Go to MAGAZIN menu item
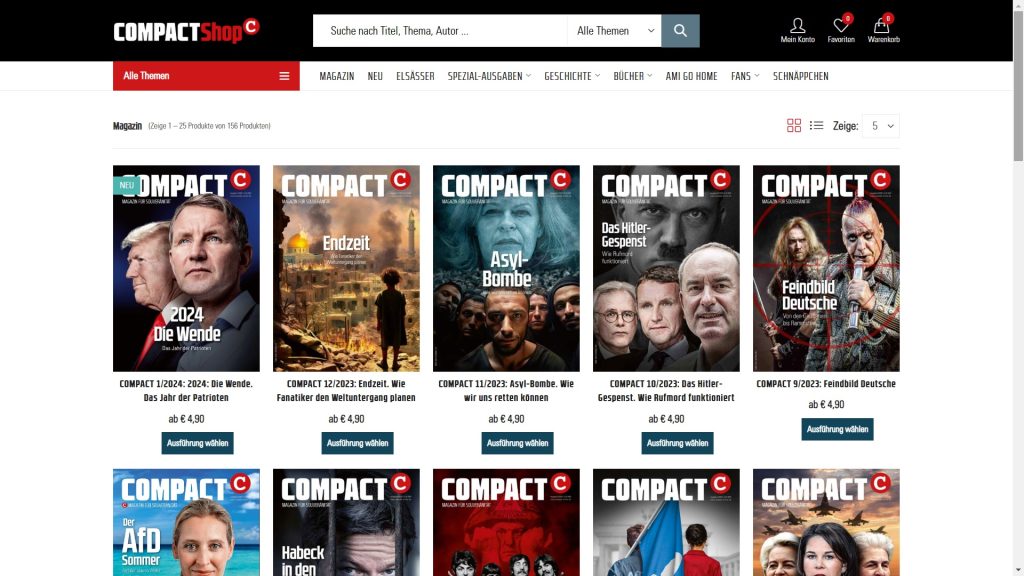 337,76
